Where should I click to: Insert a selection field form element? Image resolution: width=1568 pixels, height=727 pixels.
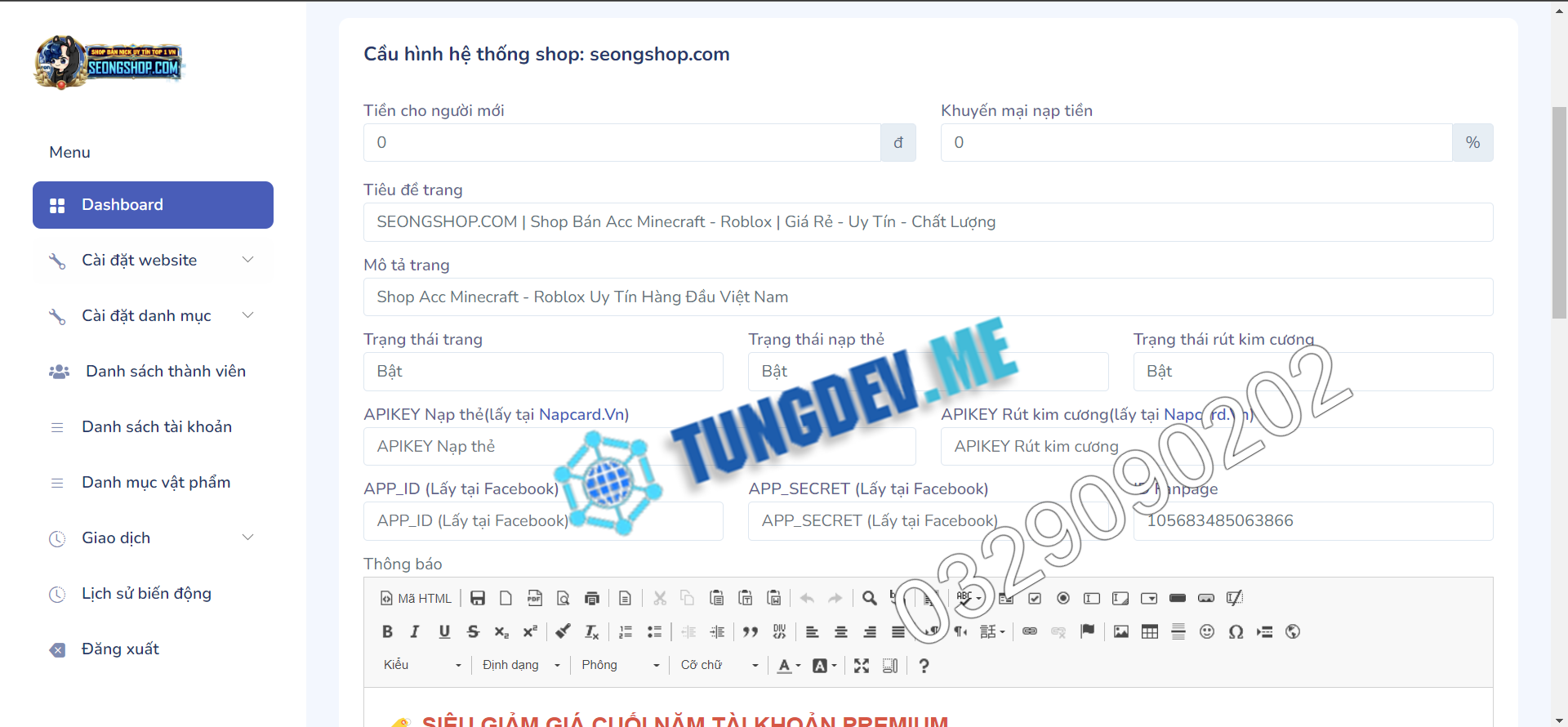(1149, 598)
